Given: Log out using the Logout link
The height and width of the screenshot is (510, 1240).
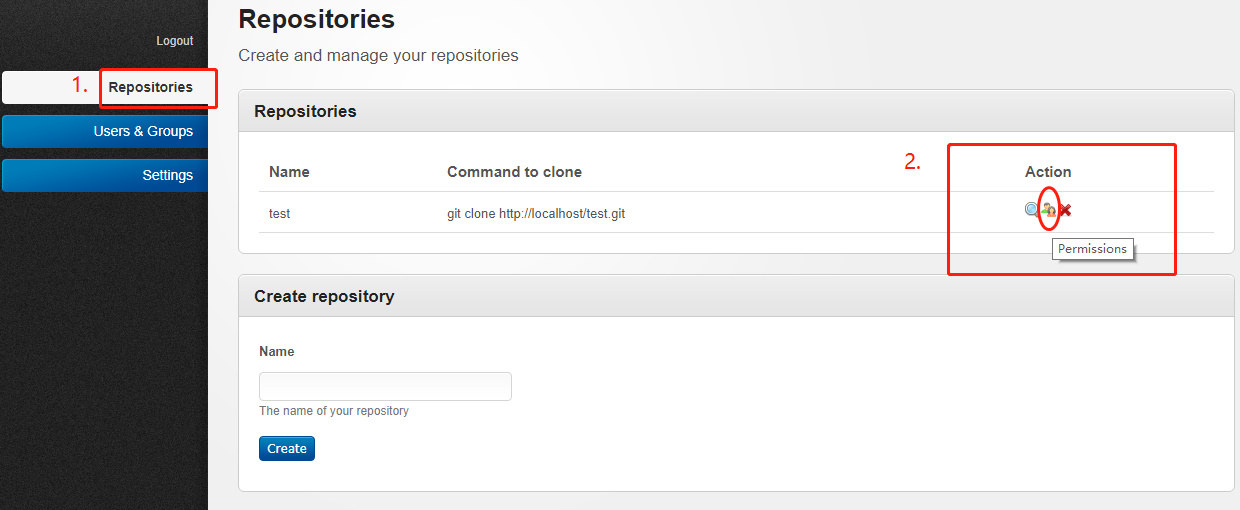Looking at the screenshot, I should coord(175,41).
